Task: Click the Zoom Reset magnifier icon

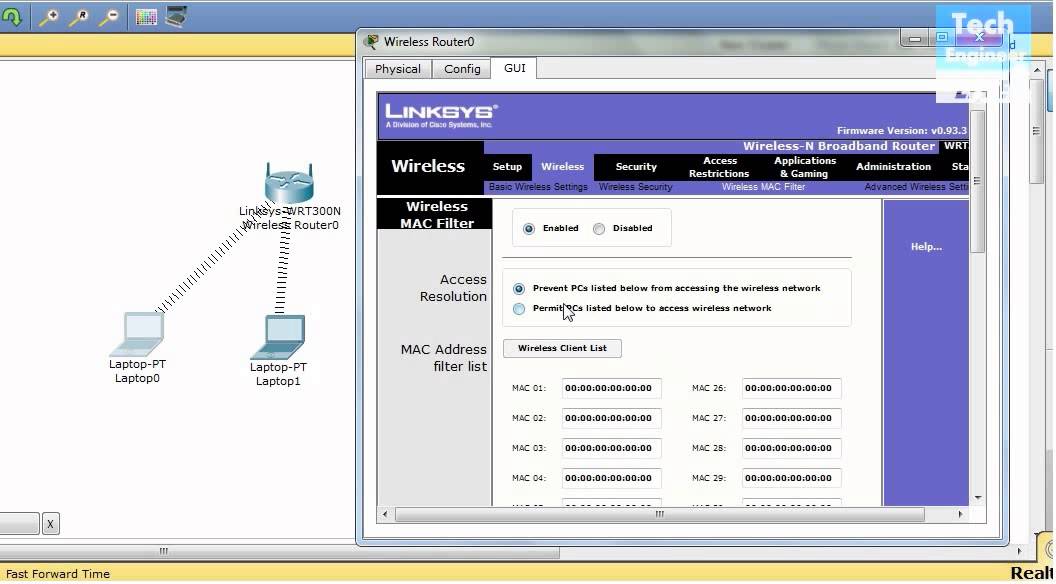Action: tap(79, 17)
